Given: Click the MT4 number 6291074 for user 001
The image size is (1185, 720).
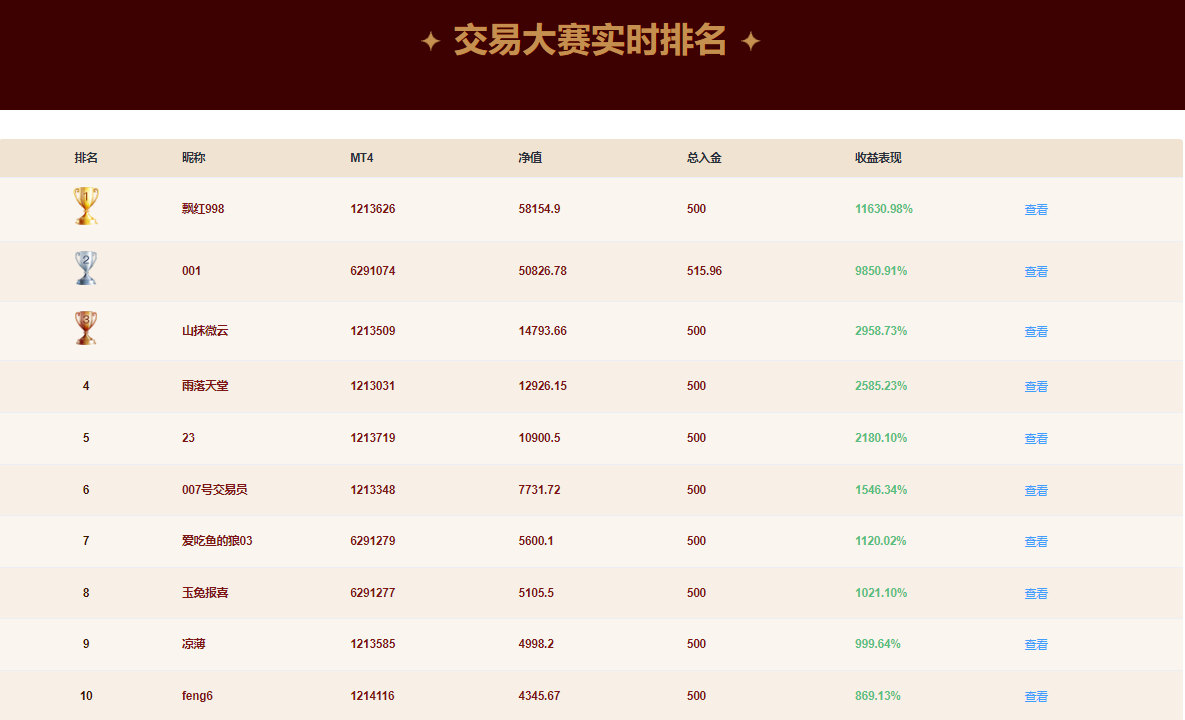Looking at the screenshot, I should [371, 271].
